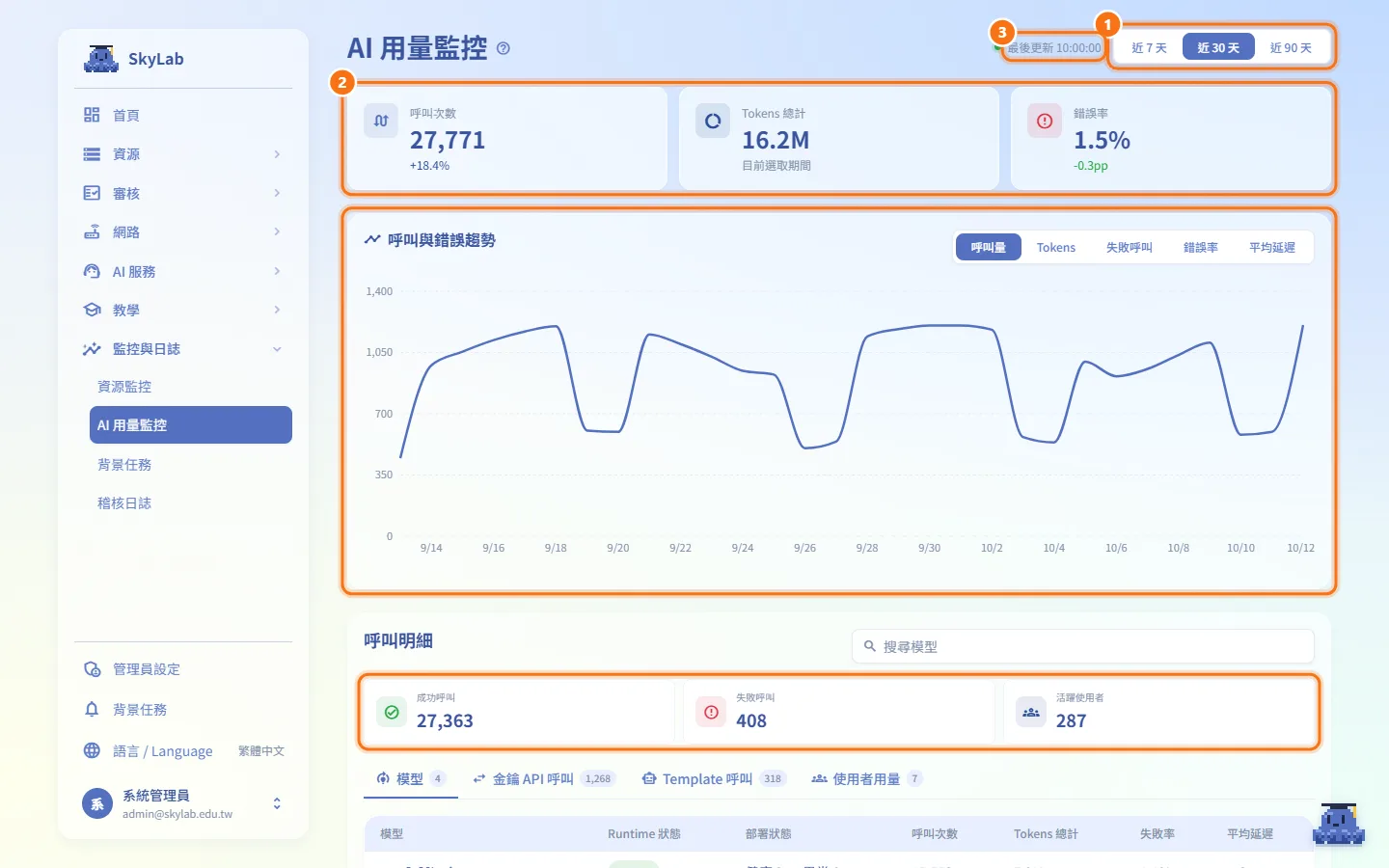Click the AI 服務 icon
Viewport: 1389px width, 868px height.
(x=92, y=271)
